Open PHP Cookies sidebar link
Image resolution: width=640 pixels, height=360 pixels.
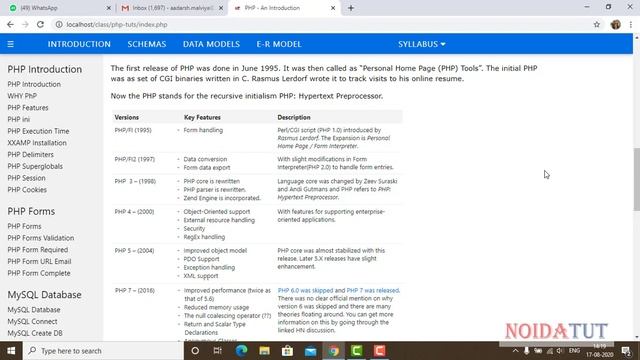click(27, 190)
